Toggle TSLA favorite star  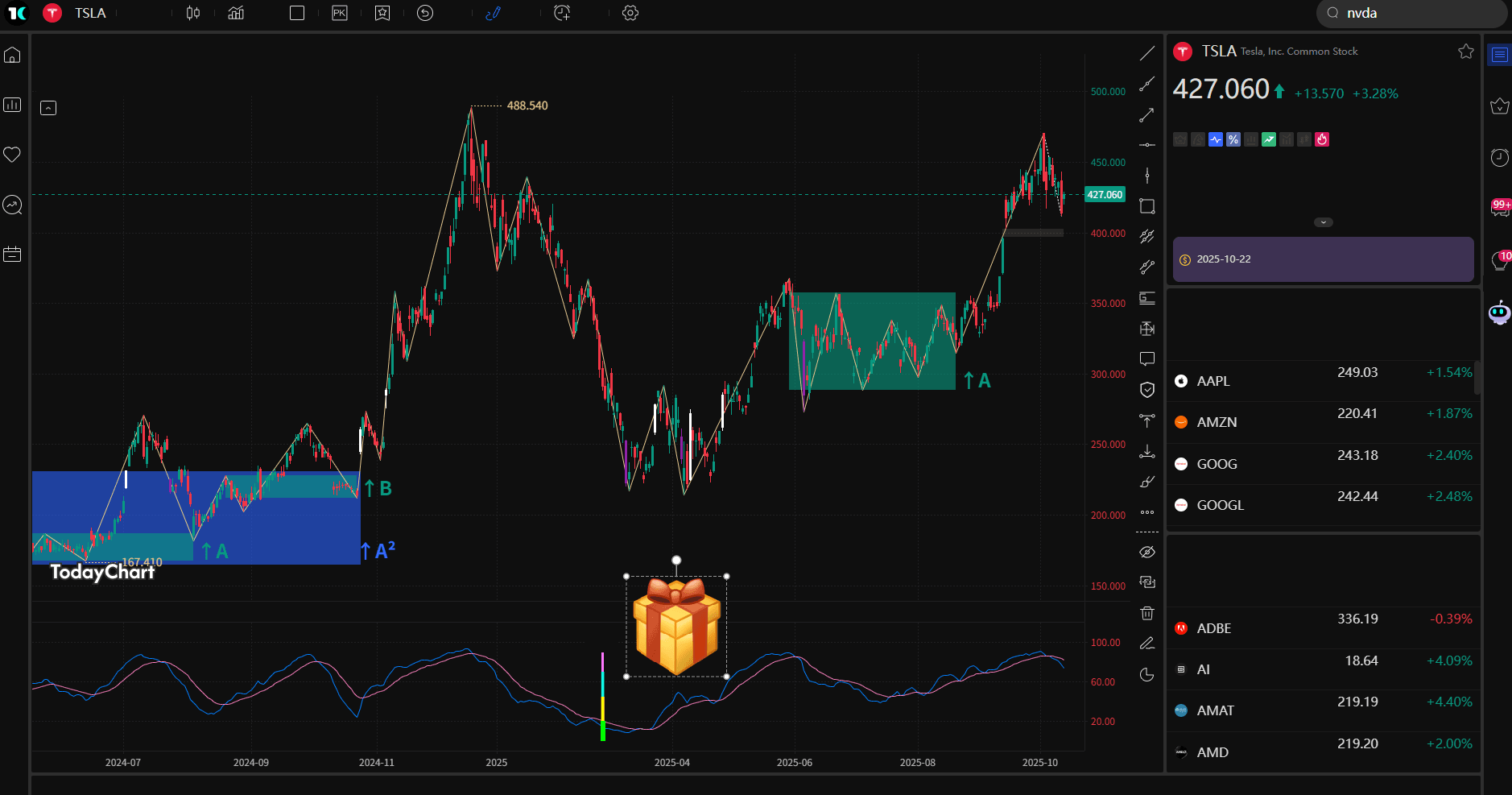point(1465,51)
